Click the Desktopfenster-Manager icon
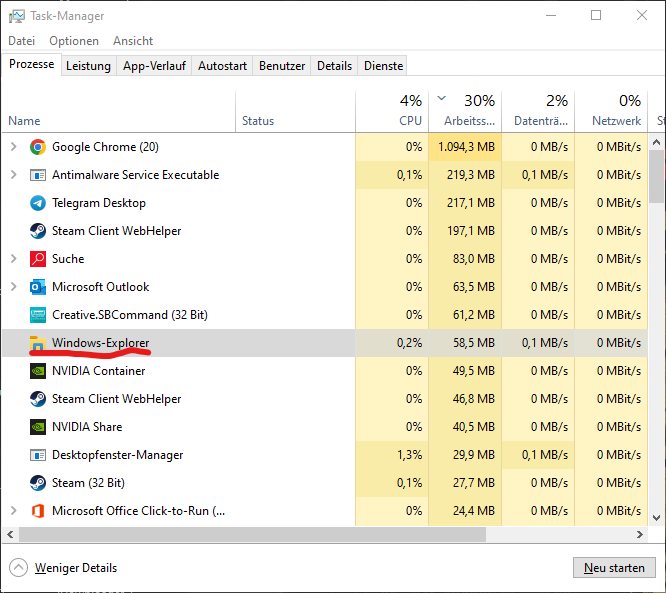666x593 pixels. click(38, 455)
